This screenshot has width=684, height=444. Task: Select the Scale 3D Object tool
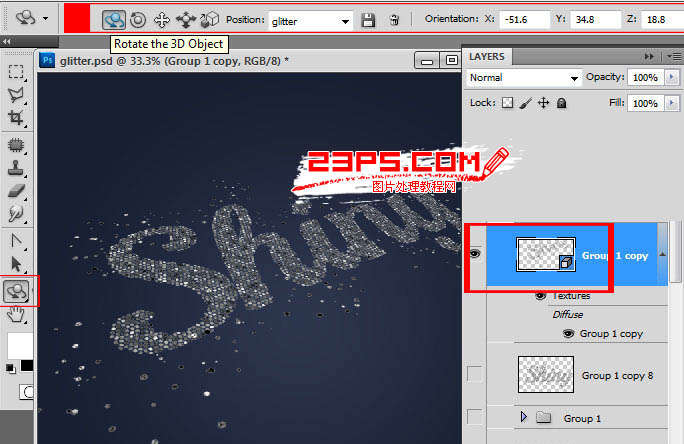click(209, 19)
